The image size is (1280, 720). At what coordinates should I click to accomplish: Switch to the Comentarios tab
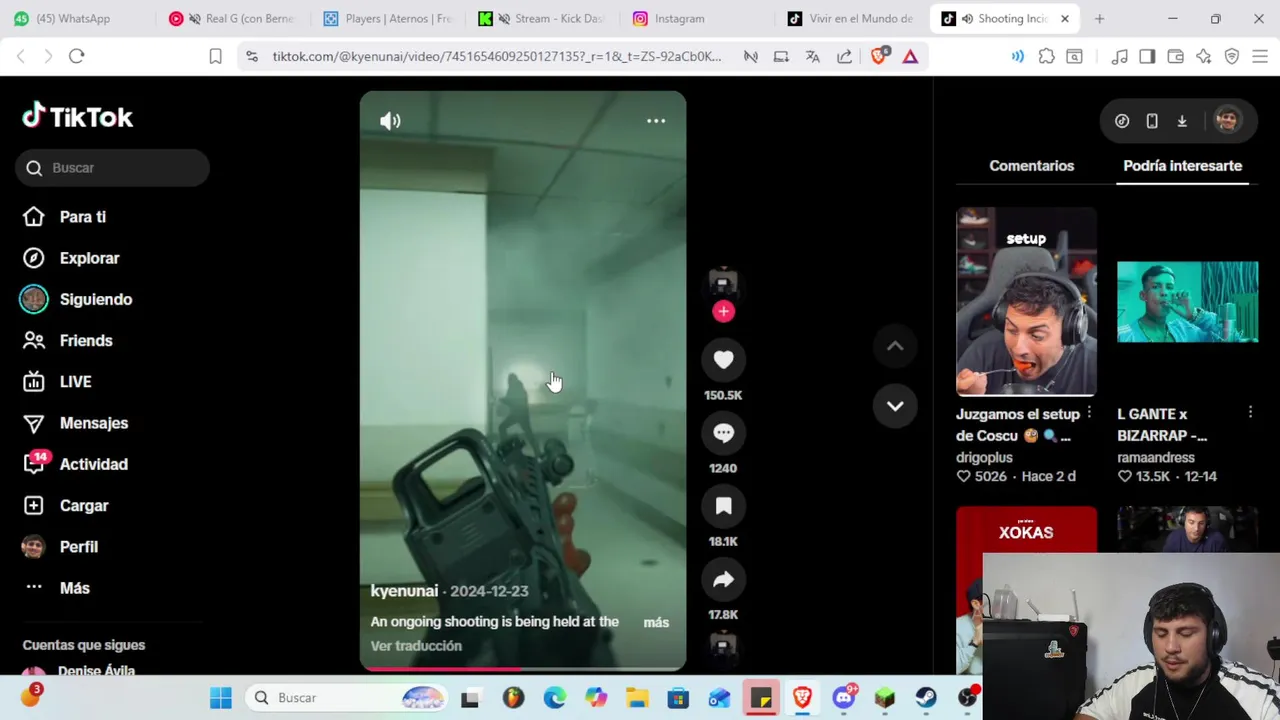point(1031,166)
